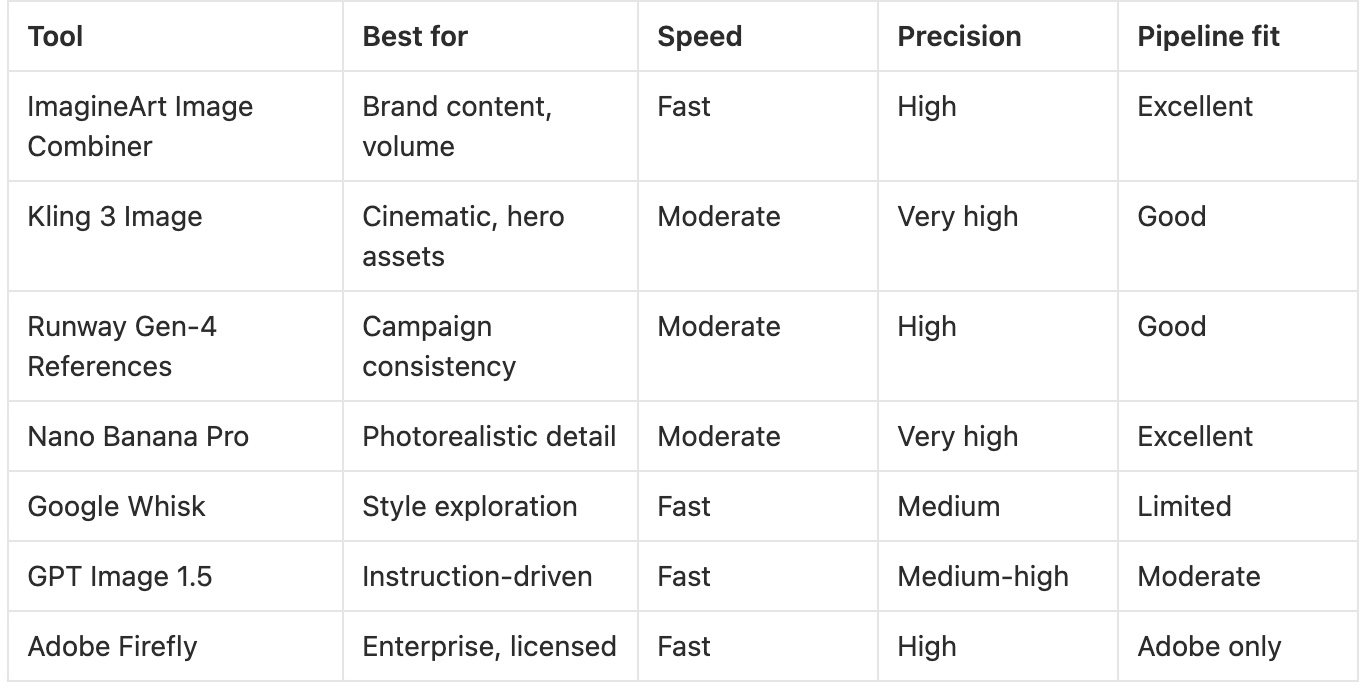Screen dimensions: 1366x690
Task: Click the "Precision" column header
Action: pos(959,37)
